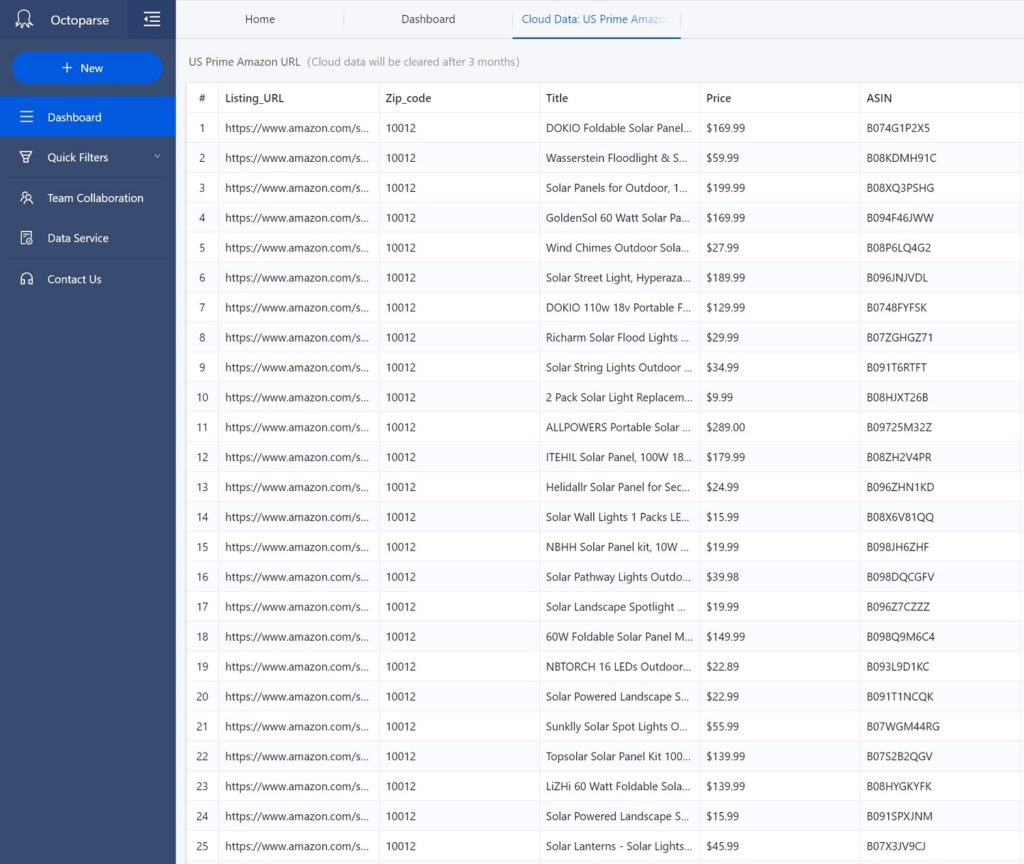Click title 'NBHH Solar Panel kit, 10W ...'

click(x=617, y=547)
